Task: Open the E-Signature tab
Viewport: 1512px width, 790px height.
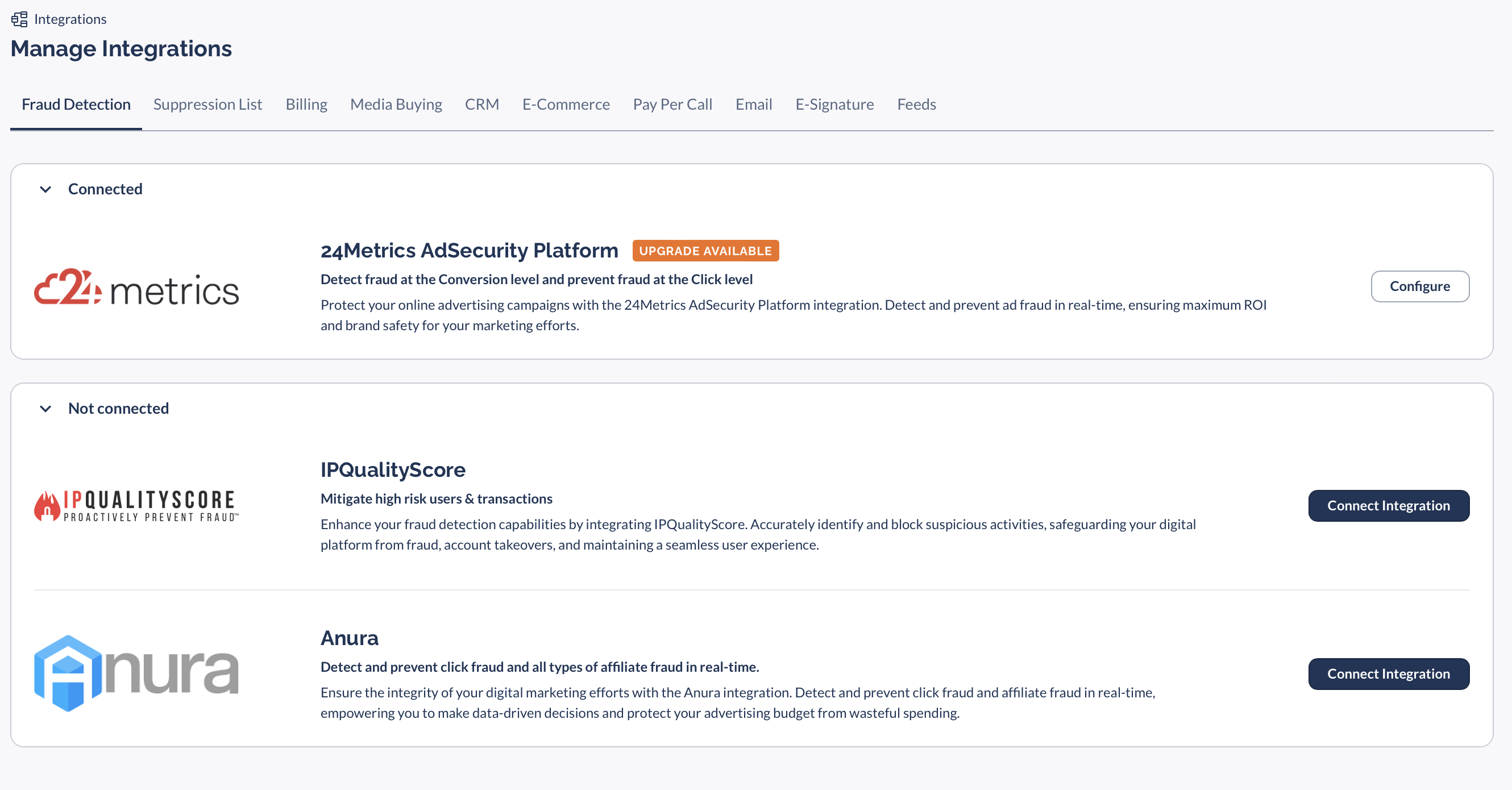Action: coord(834,105)
